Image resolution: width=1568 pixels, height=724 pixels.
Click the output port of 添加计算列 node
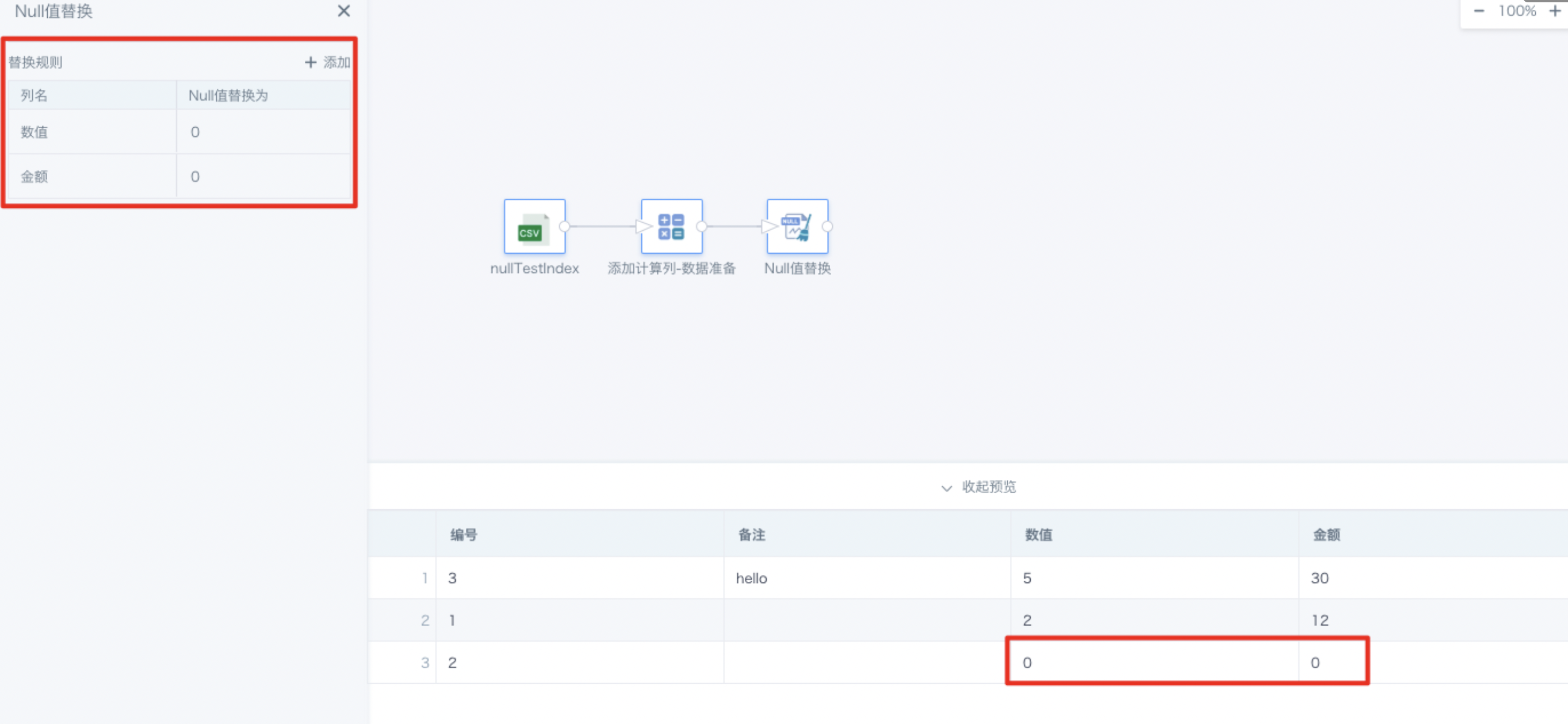[x=702, y=227]
